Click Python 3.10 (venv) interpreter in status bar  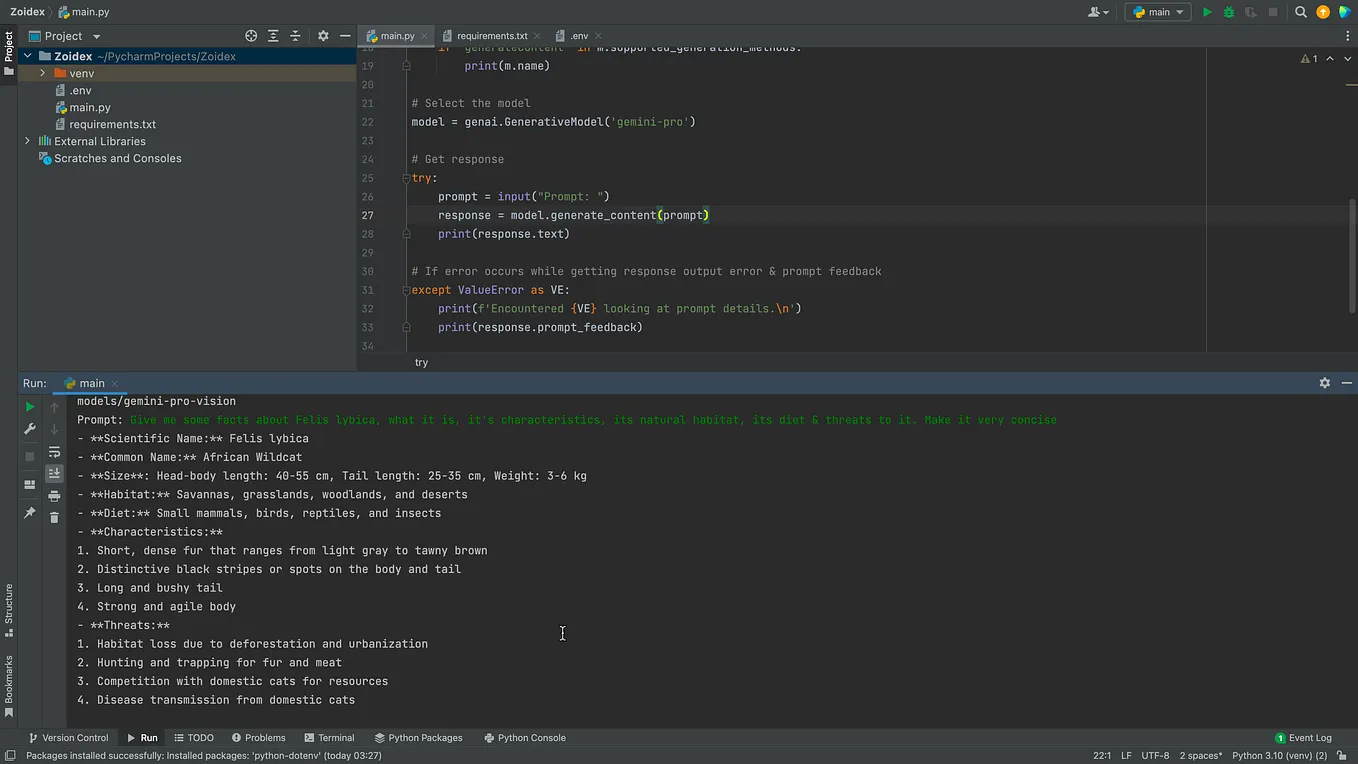tap(1279, 755)
